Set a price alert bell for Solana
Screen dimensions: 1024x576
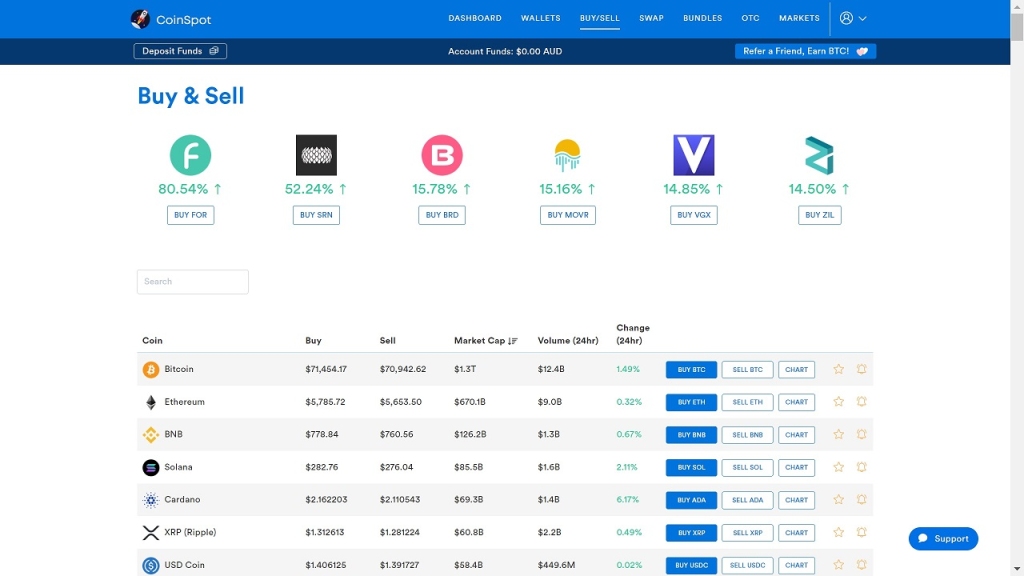[x=861, y=467]
